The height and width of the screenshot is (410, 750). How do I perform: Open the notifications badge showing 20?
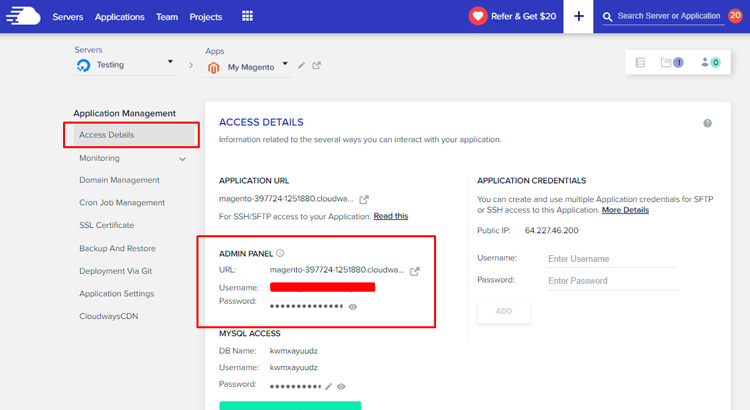pos(735,16)
